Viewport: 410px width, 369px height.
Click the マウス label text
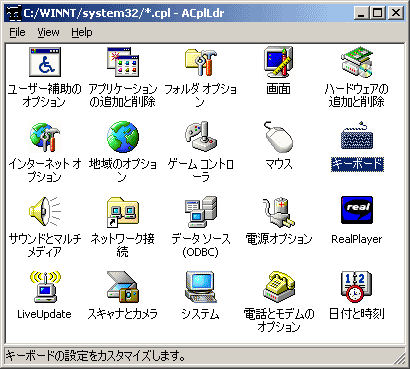click(279, 164)
